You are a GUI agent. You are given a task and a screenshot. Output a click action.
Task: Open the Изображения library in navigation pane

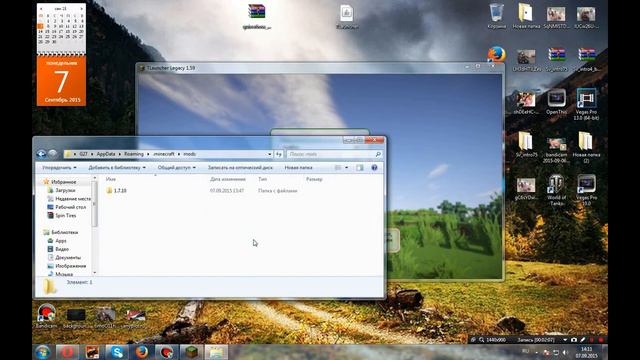point(67,266)
